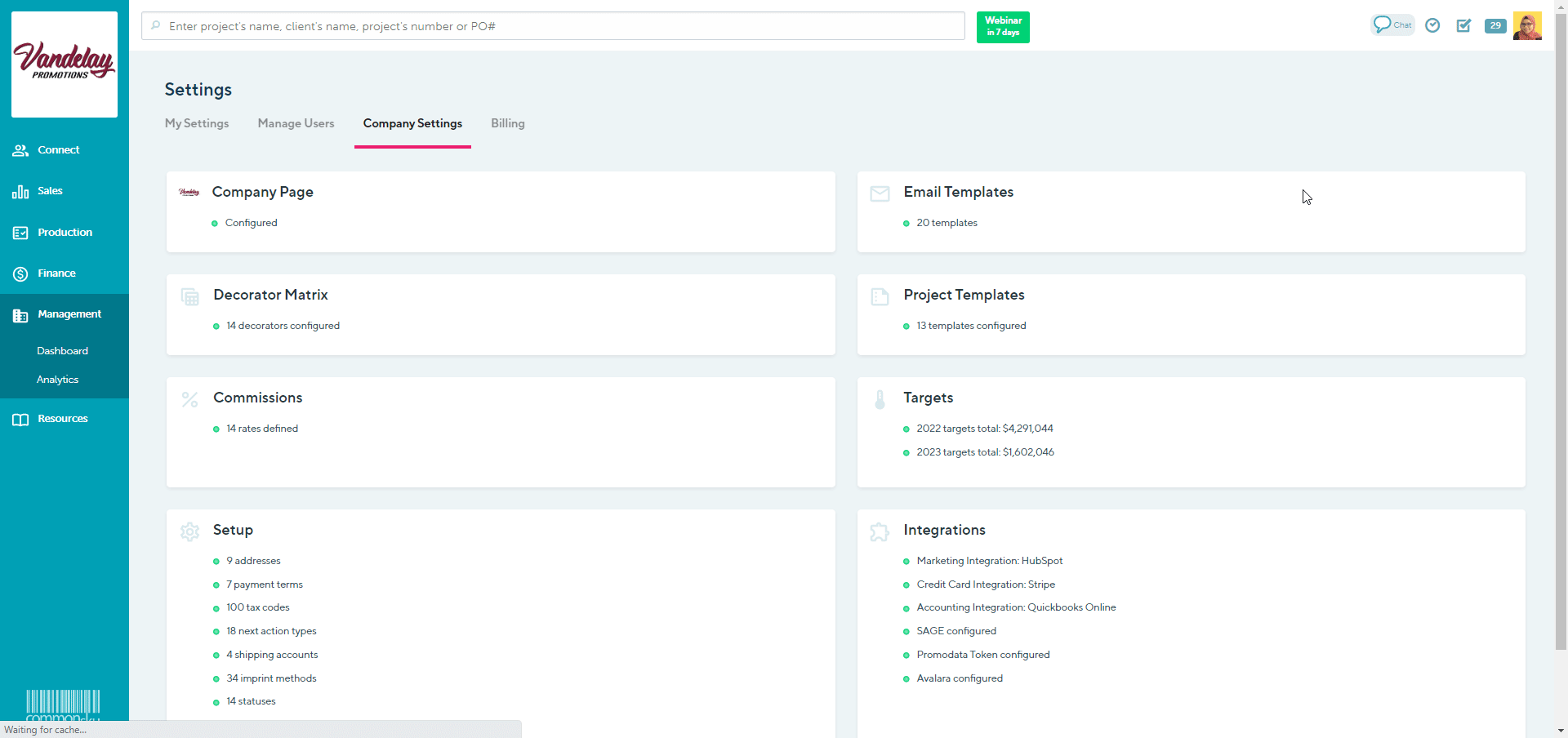The image size is (1568, 738).
Task: Open Resources in the sidebar
Action: click(62, 419)
